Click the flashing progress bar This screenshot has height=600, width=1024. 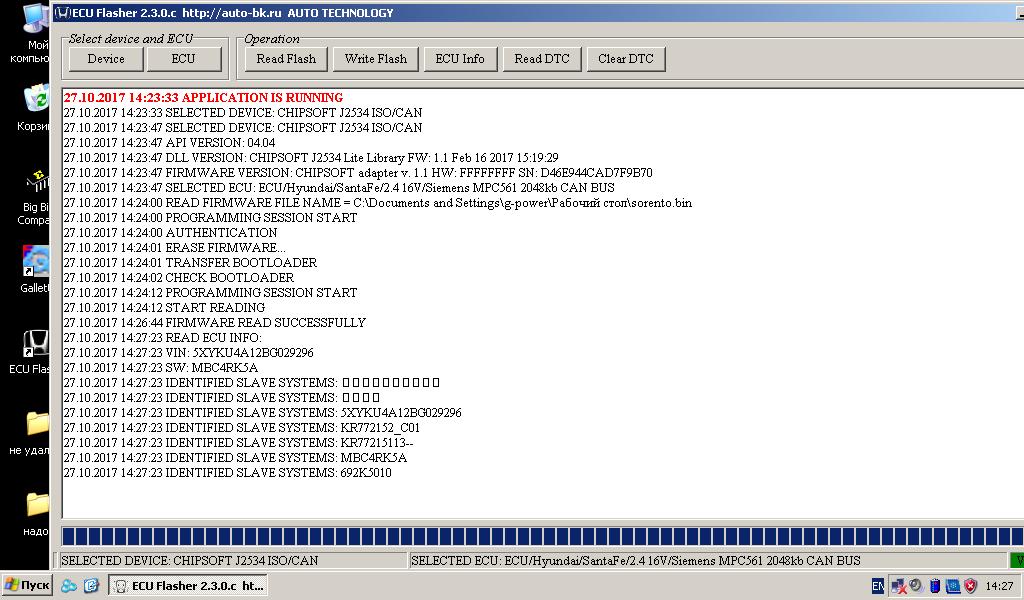(x=543, y=537)
